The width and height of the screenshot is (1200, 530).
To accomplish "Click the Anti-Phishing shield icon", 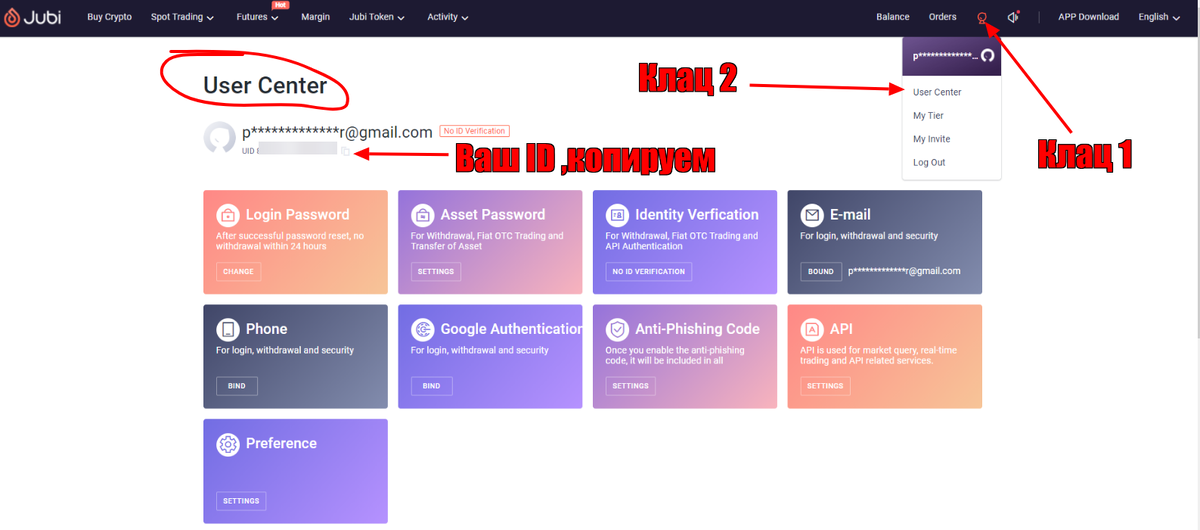I will click(617, 329).
